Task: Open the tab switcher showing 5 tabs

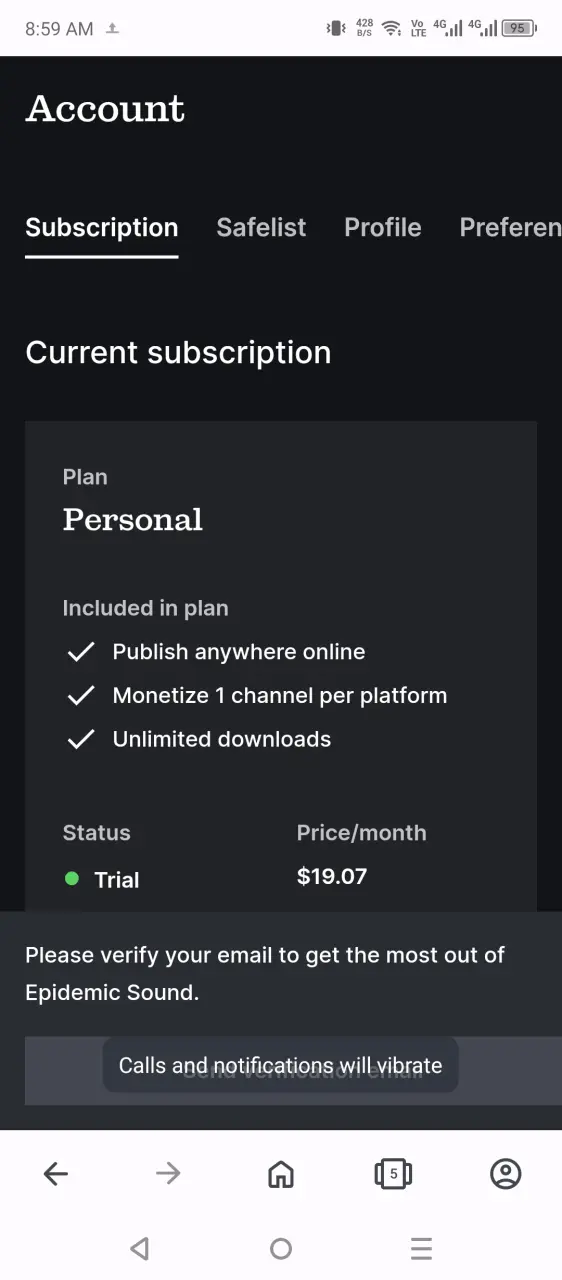Action: (x=393, y=1173)
